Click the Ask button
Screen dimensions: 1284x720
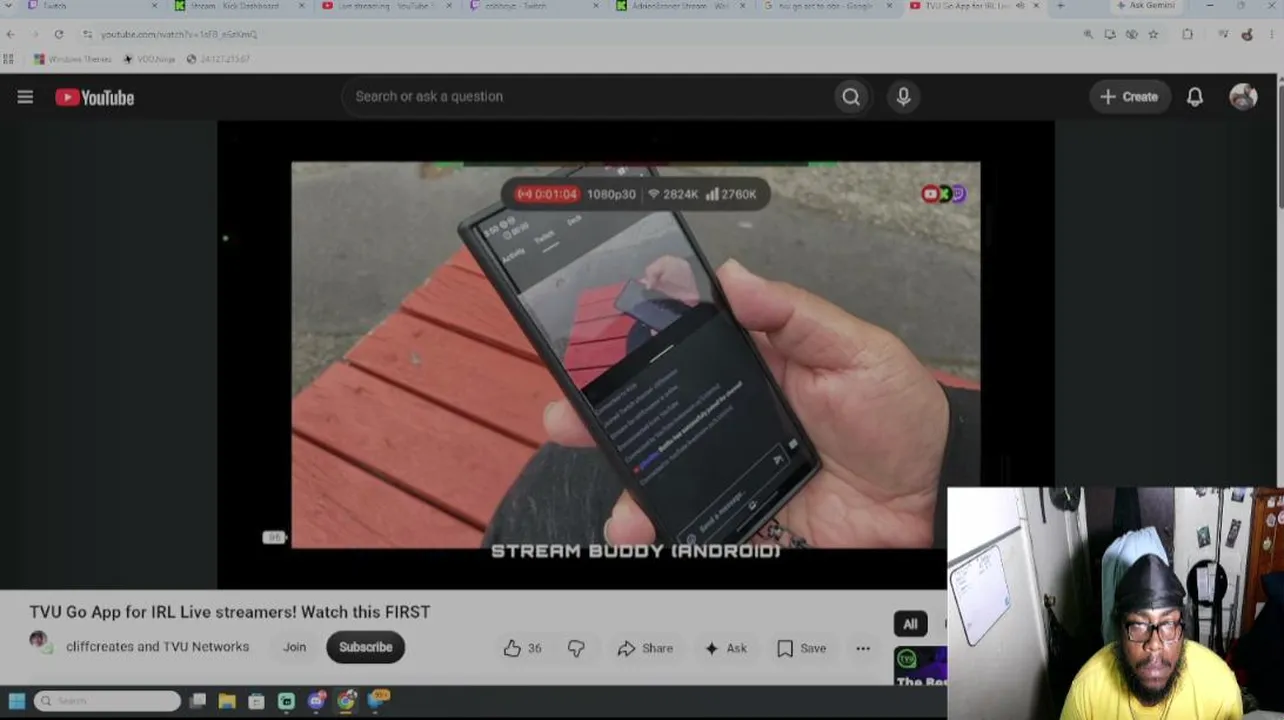point(726,648)
